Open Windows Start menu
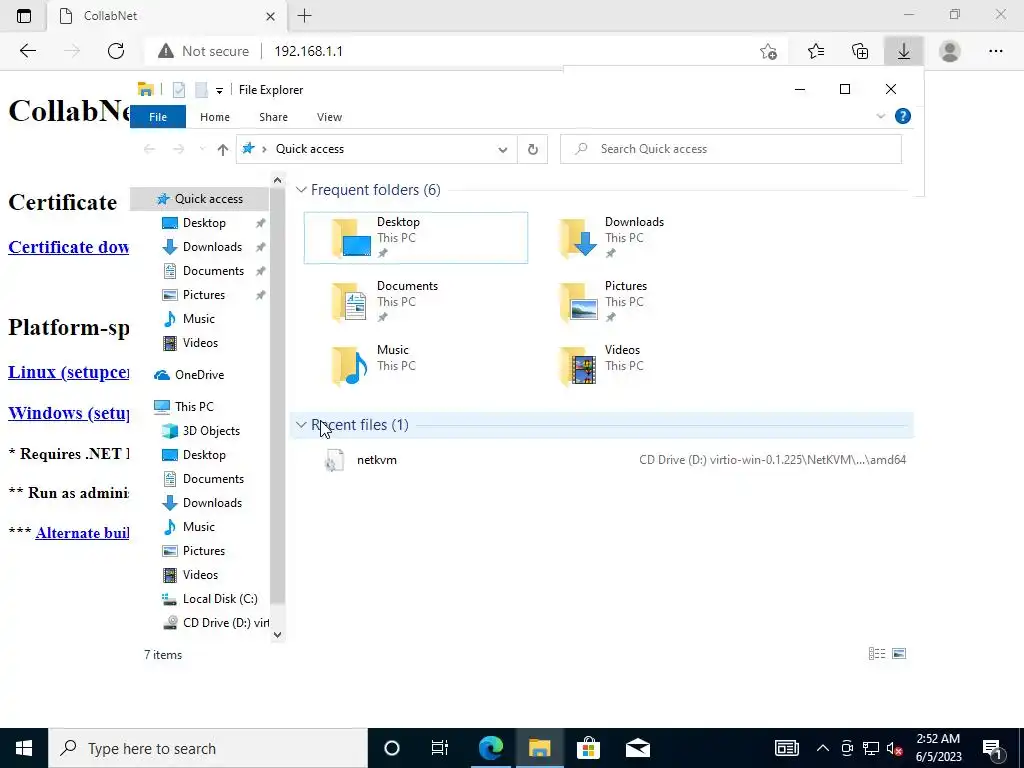 (x=24, y=748)
